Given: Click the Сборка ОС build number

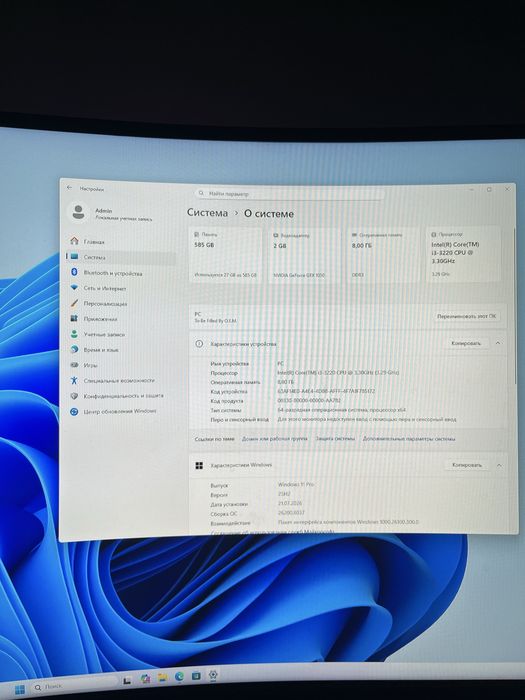Looking at the screenshot, I should (x=292, y=513).
